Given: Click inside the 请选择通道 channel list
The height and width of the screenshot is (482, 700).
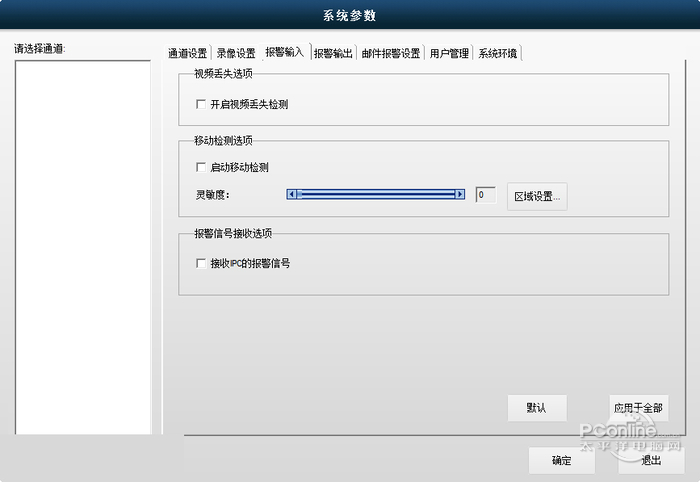Looking at the screenshot, I should coord(83,247).
